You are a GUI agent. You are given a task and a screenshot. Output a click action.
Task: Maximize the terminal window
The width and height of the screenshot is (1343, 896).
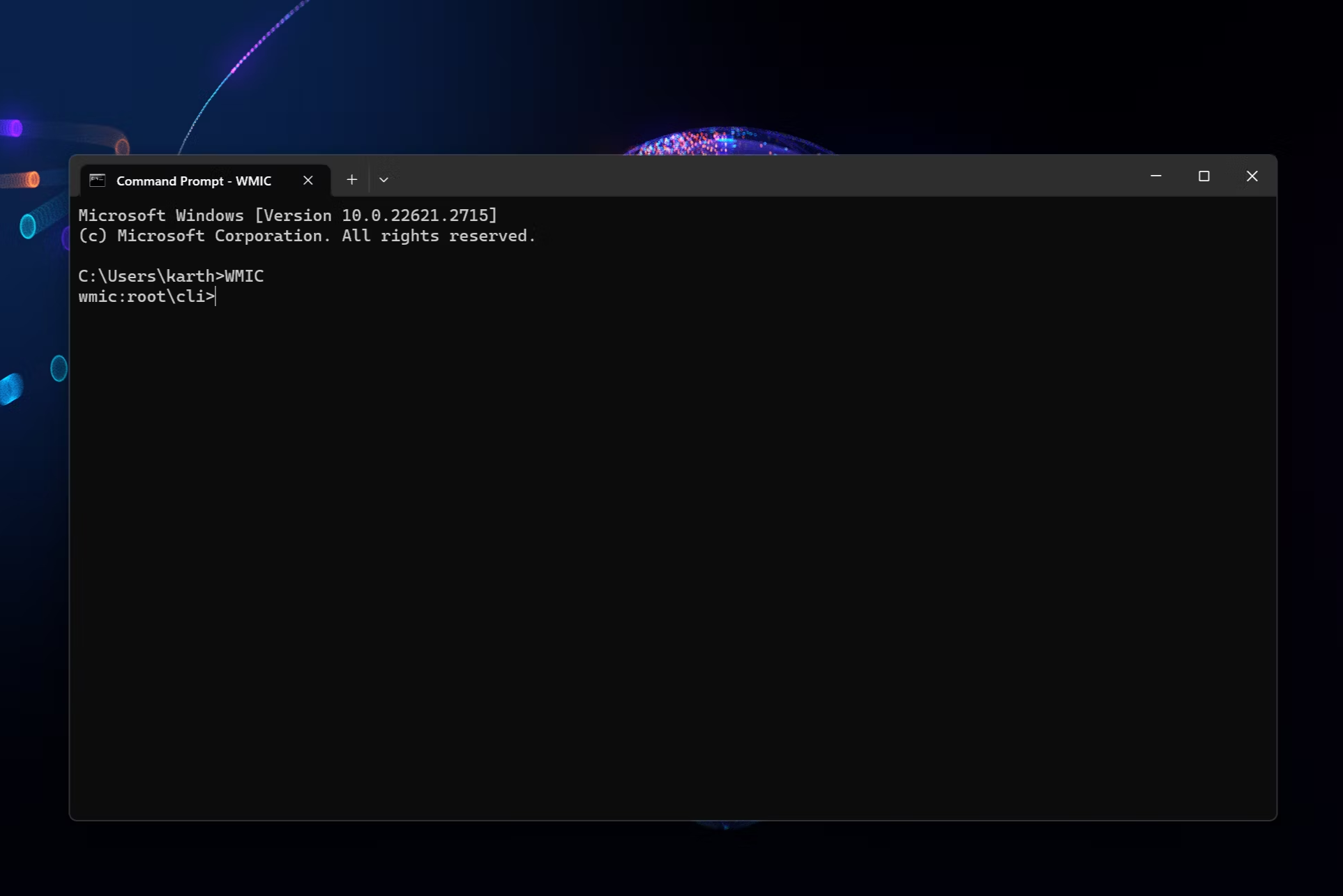(1204, 176)
